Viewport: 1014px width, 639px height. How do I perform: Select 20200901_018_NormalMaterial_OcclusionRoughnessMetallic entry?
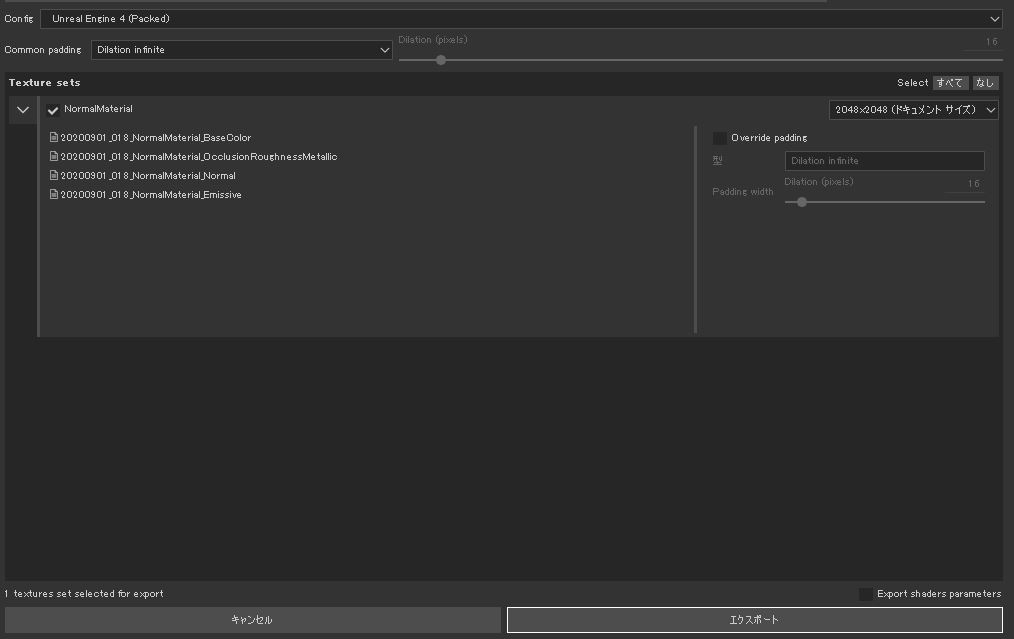point(199,157)
